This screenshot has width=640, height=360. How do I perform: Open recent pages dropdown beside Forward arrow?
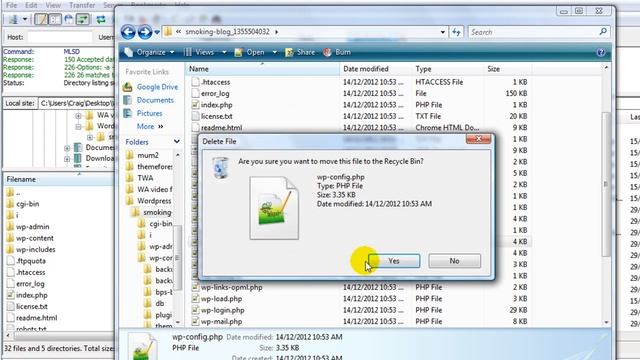coord(157,32)
